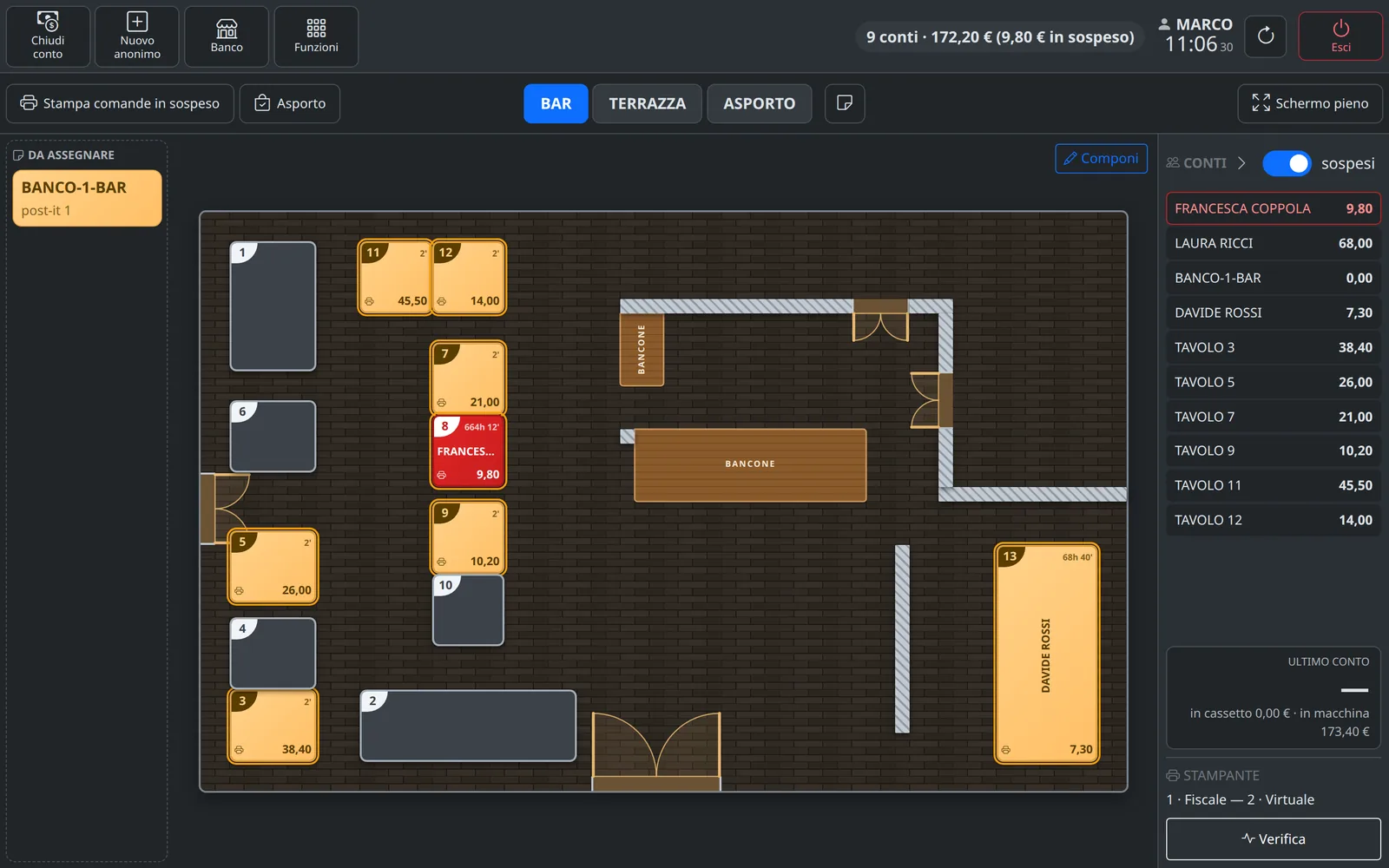This screenshot has height=868, width=1389.
Task: Create a Nuovo anonimo account
Action: 137,36
